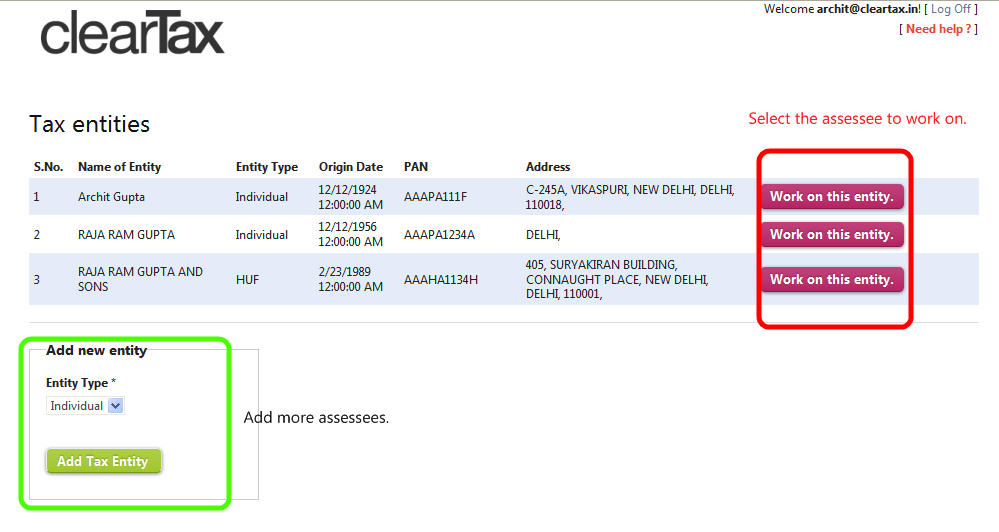Click the Vikaspuri address in the first row

click(x=630, y=197)
